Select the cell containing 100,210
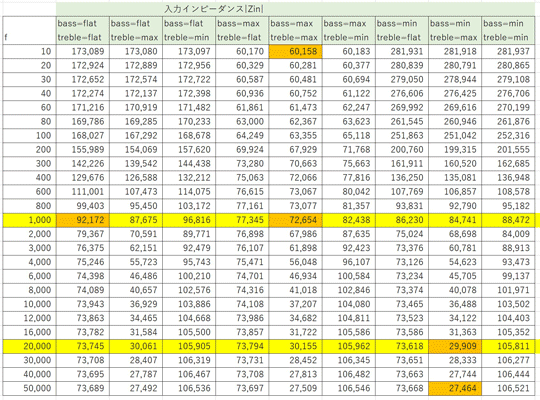The image size is (540, 400). (x=189, y=276)
